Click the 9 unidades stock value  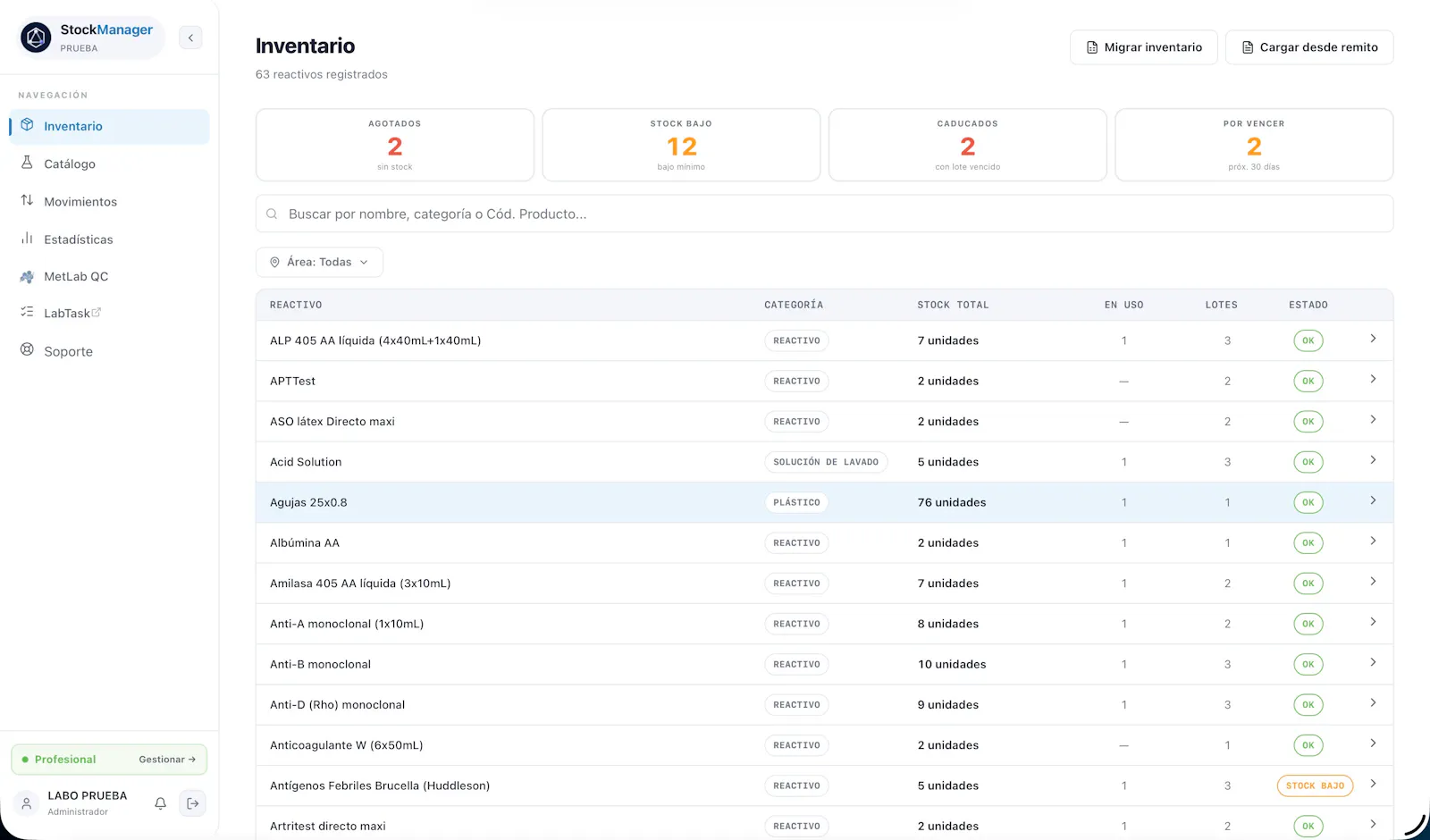click(948, 704)
